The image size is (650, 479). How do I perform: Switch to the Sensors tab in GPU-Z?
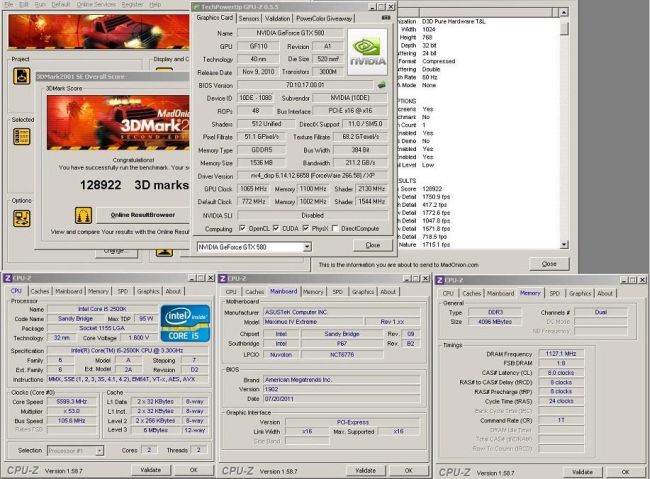[x=249, y=19]
